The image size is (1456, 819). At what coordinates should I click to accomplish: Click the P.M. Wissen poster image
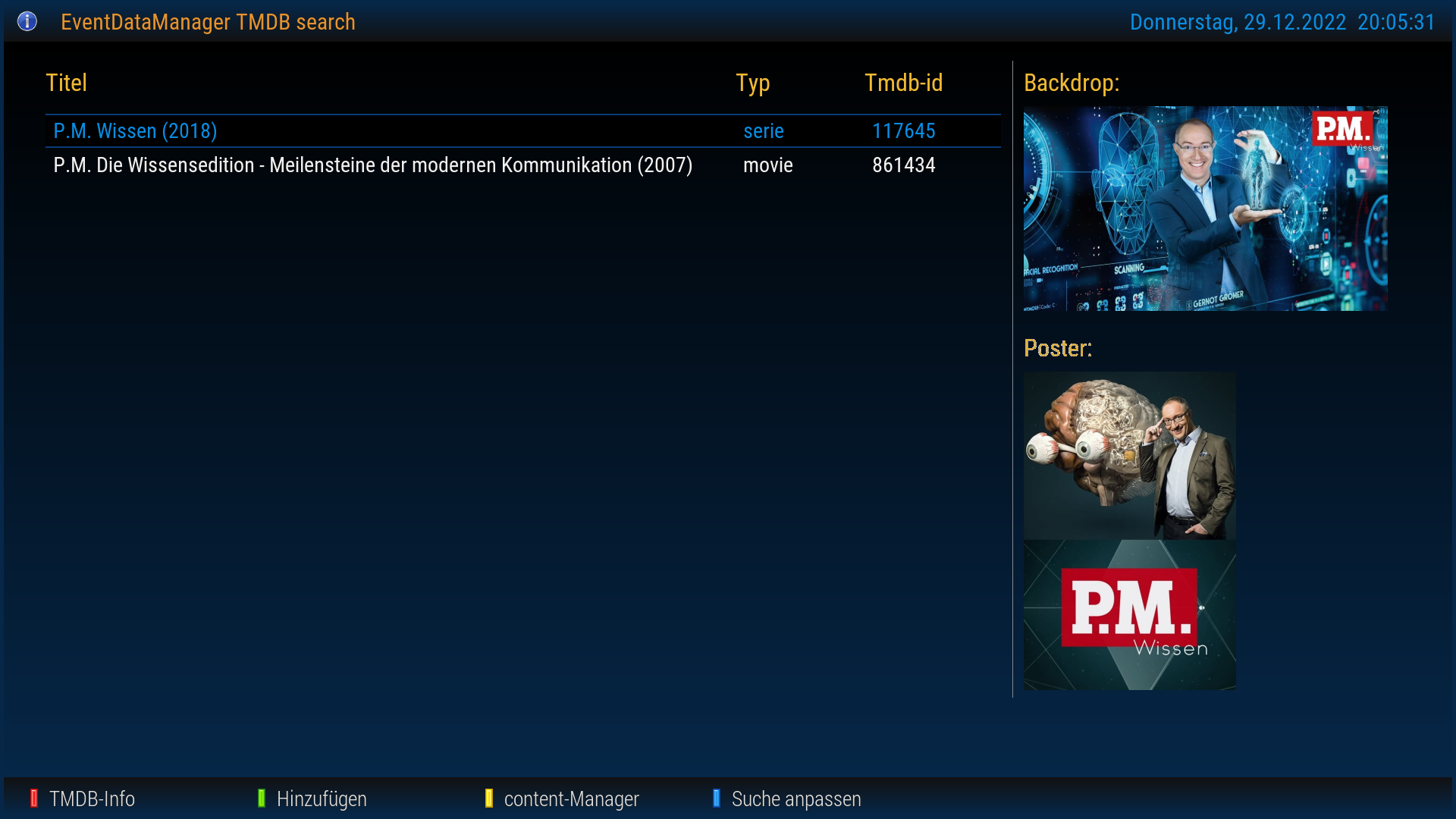coord(1129,531)
